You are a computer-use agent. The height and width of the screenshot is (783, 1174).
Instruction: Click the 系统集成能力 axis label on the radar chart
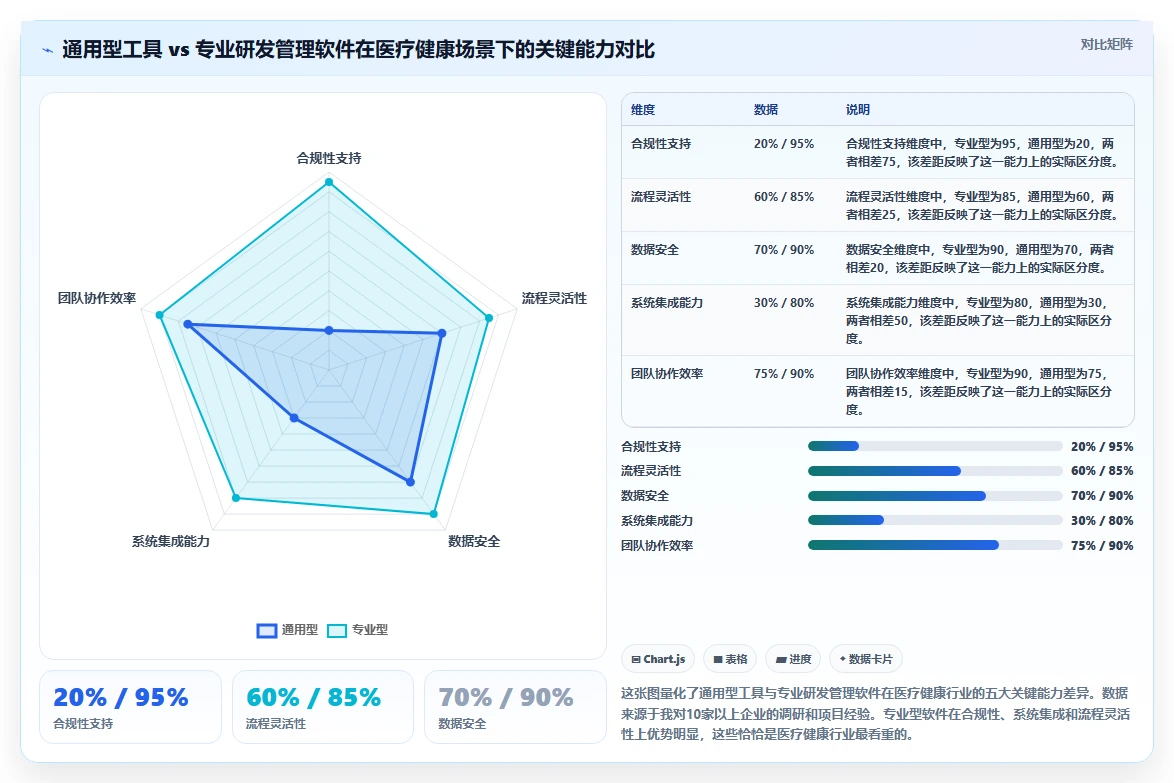tap(171, 541)
